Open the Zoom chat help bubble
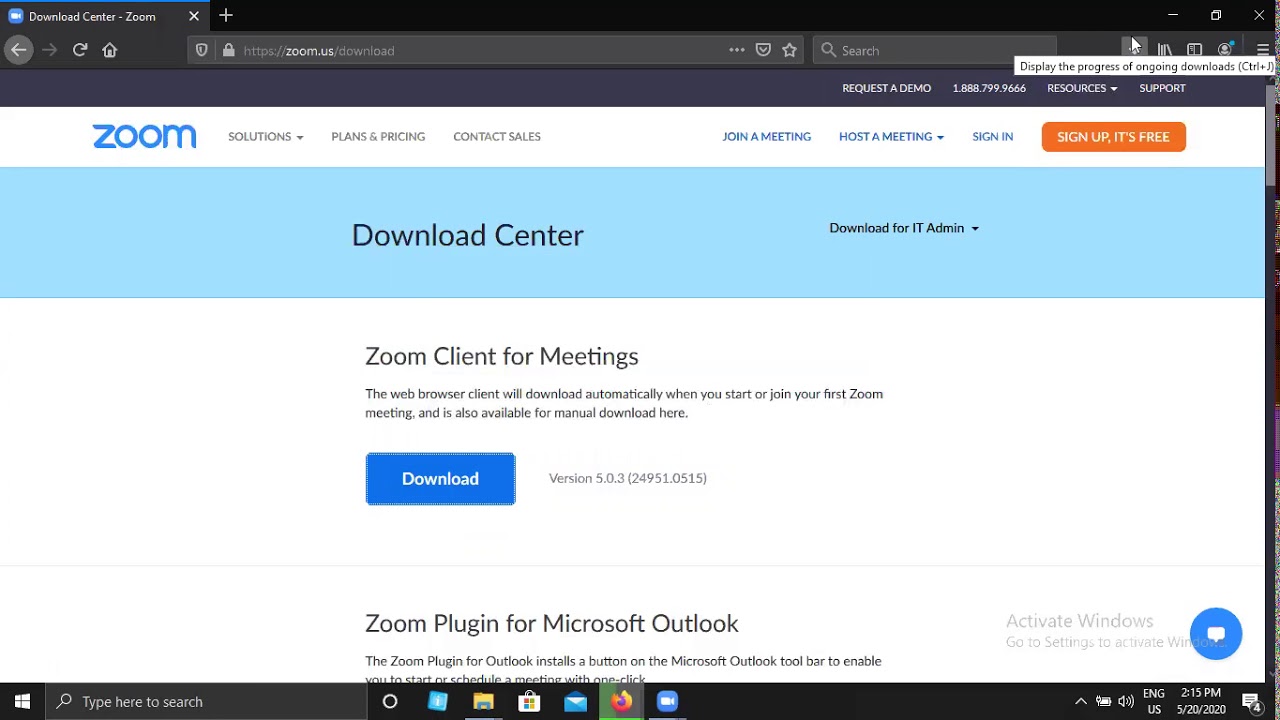 tap(1216, 634)
